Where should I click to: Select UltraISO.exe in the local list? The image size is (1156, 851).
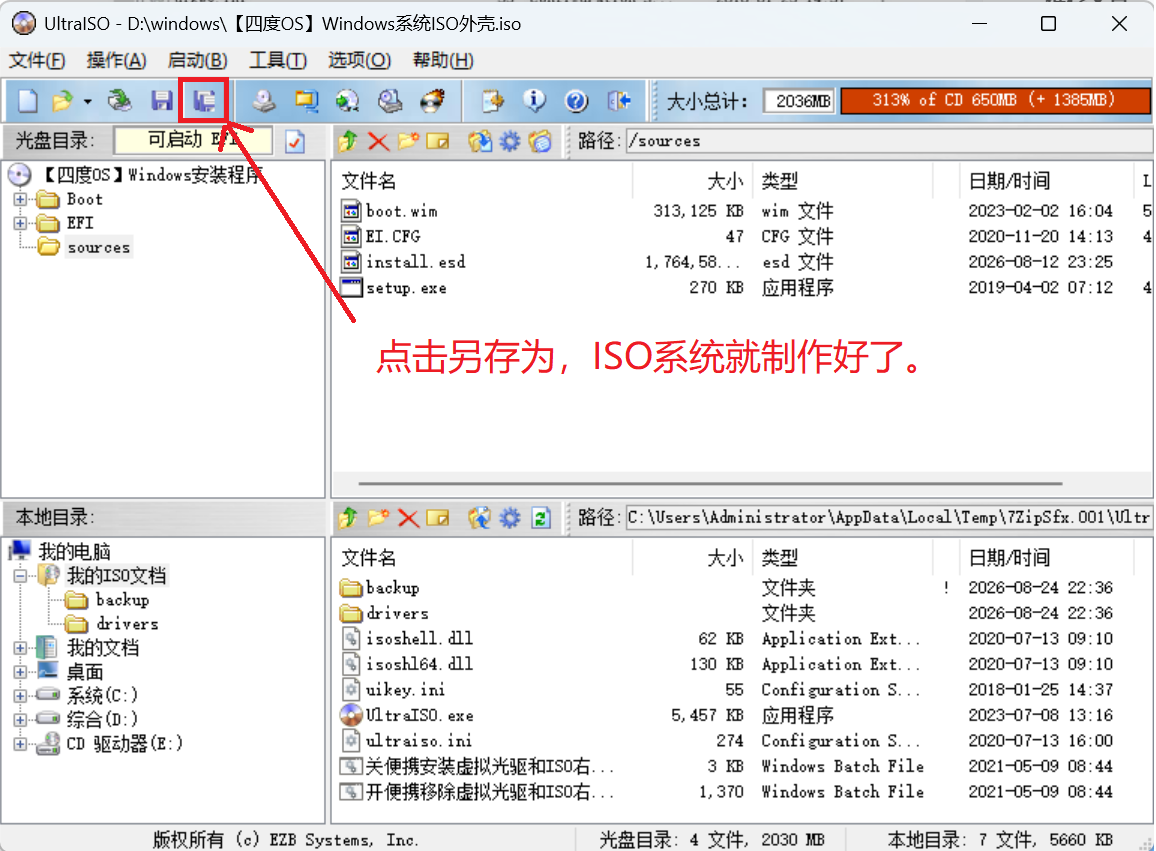click(419, 715)
